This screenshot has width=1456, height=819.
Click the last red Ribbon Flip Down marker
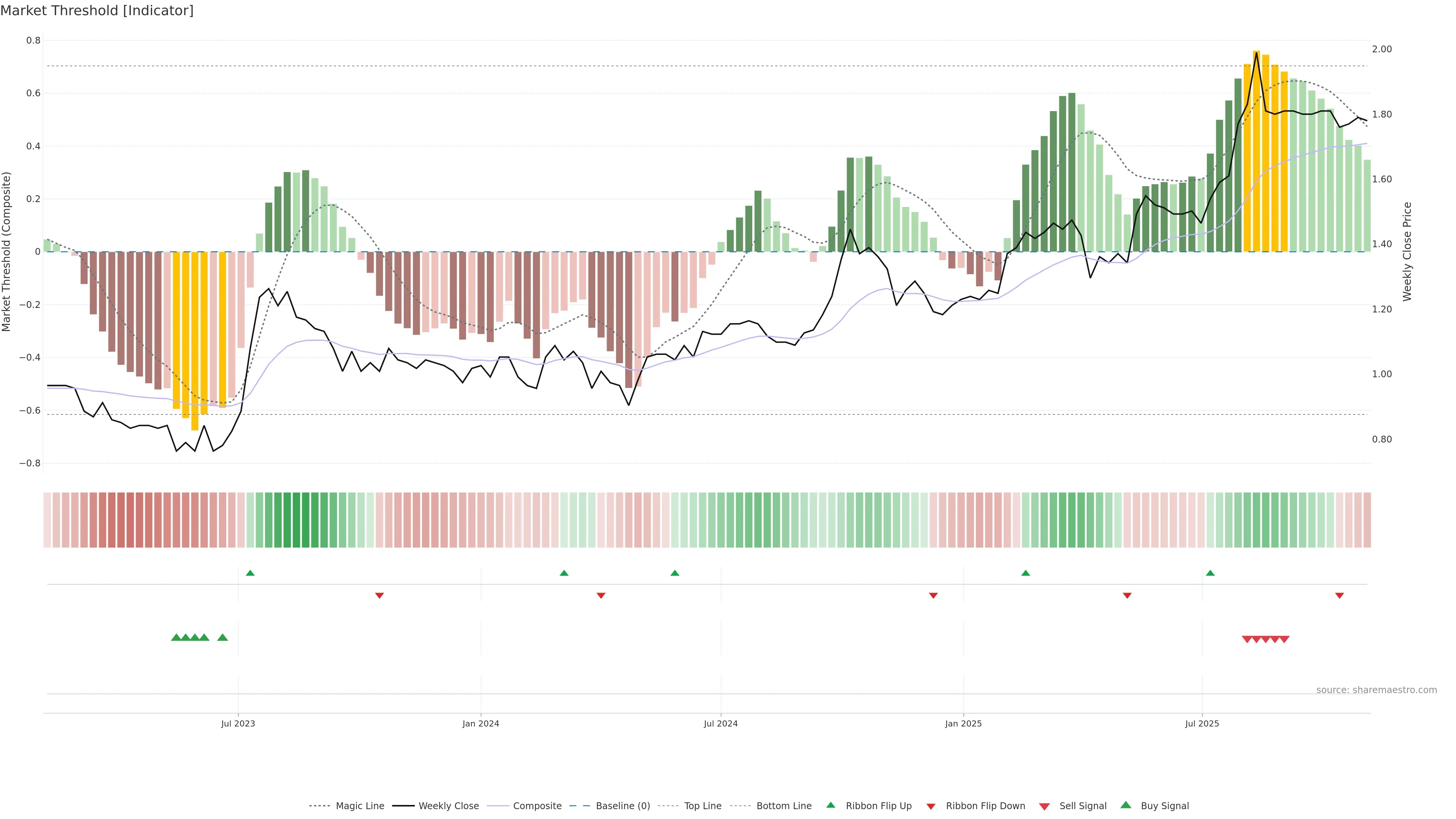click(x=1339, y=596)
